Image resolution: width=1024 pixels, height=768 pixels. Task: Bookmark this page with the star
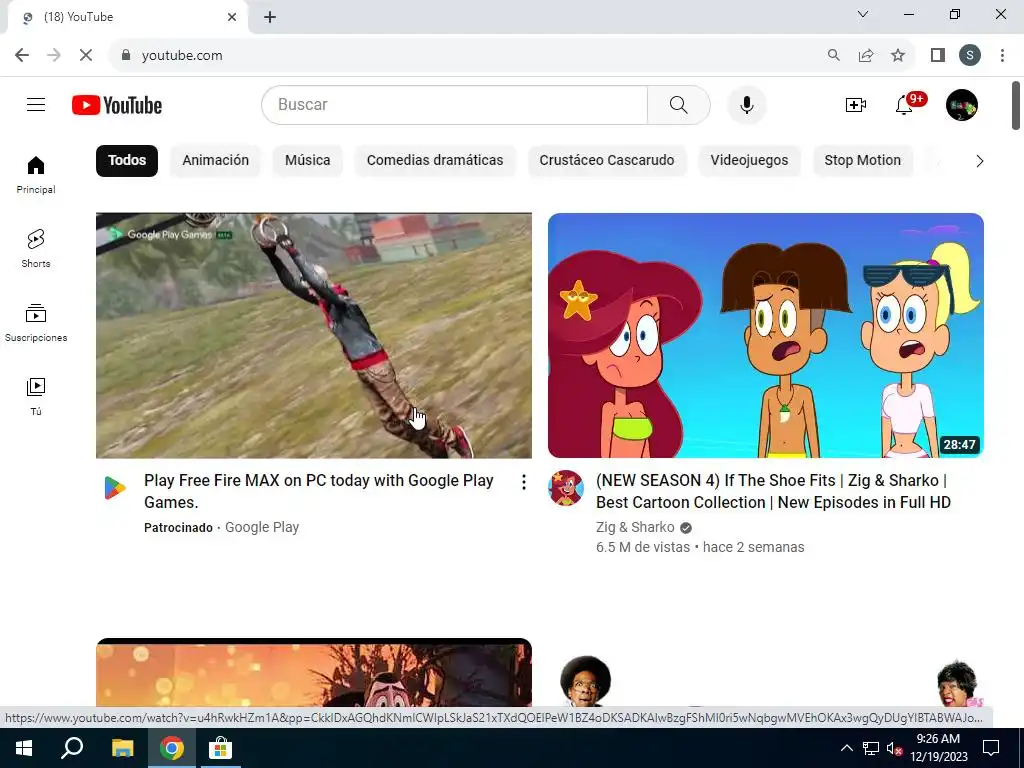pos(898,56)
